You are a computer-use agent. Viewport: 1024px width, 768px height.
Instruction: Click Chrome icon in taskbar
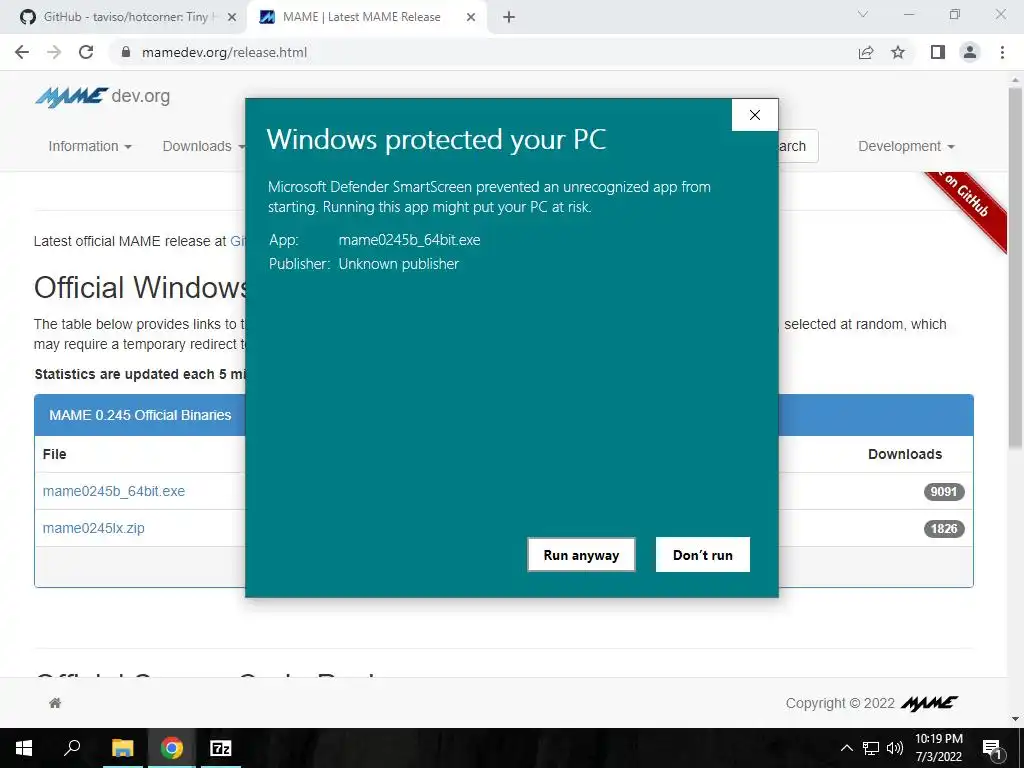(172, 748)
